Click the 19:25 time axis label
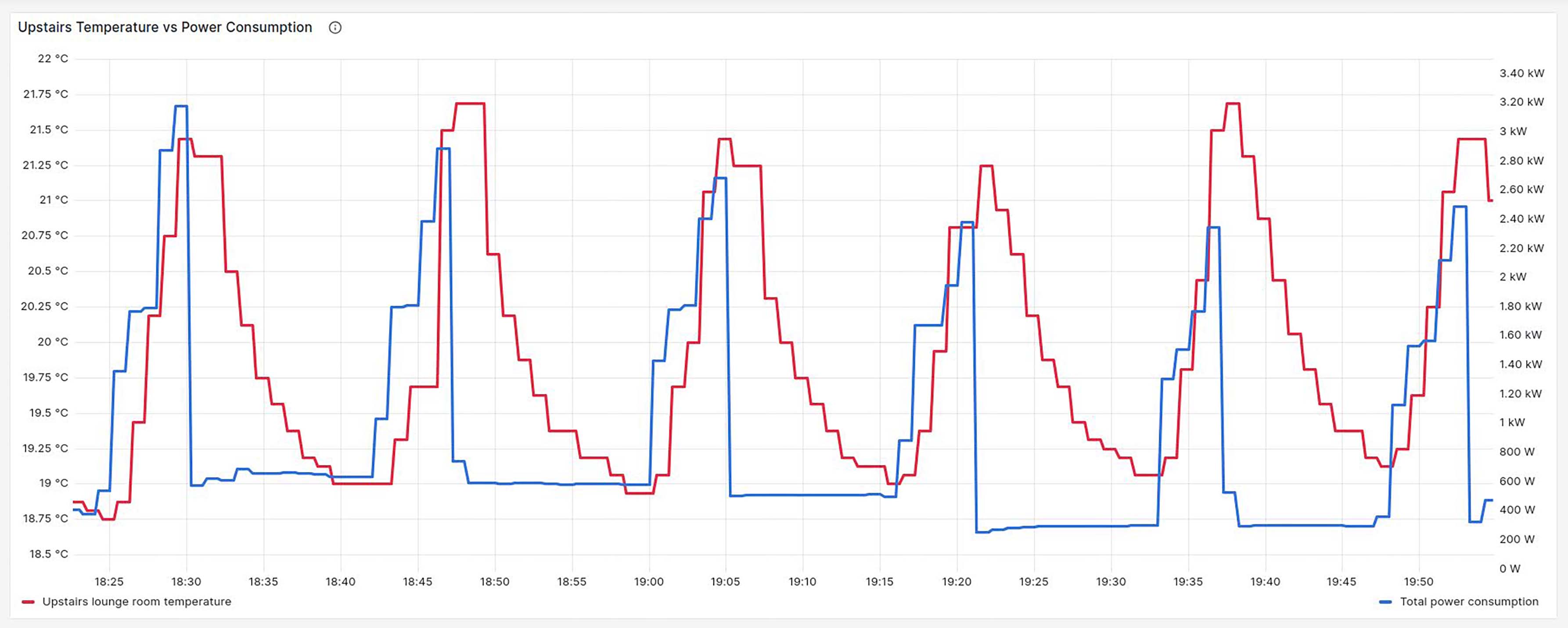 click(x=1034, y=582)
